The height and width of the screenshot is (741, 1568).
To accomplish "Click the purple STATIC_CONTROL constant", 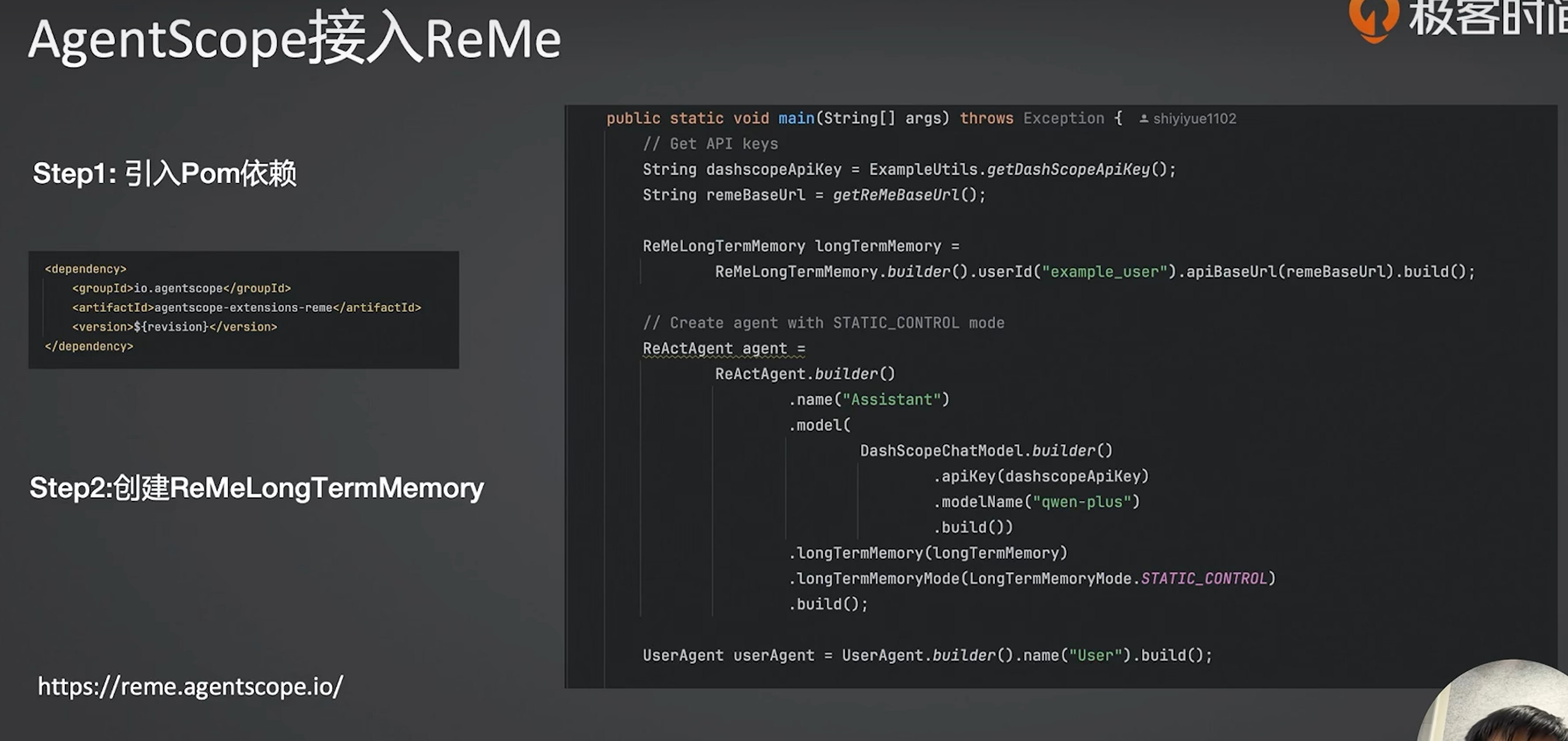I will click(1203, 579).
